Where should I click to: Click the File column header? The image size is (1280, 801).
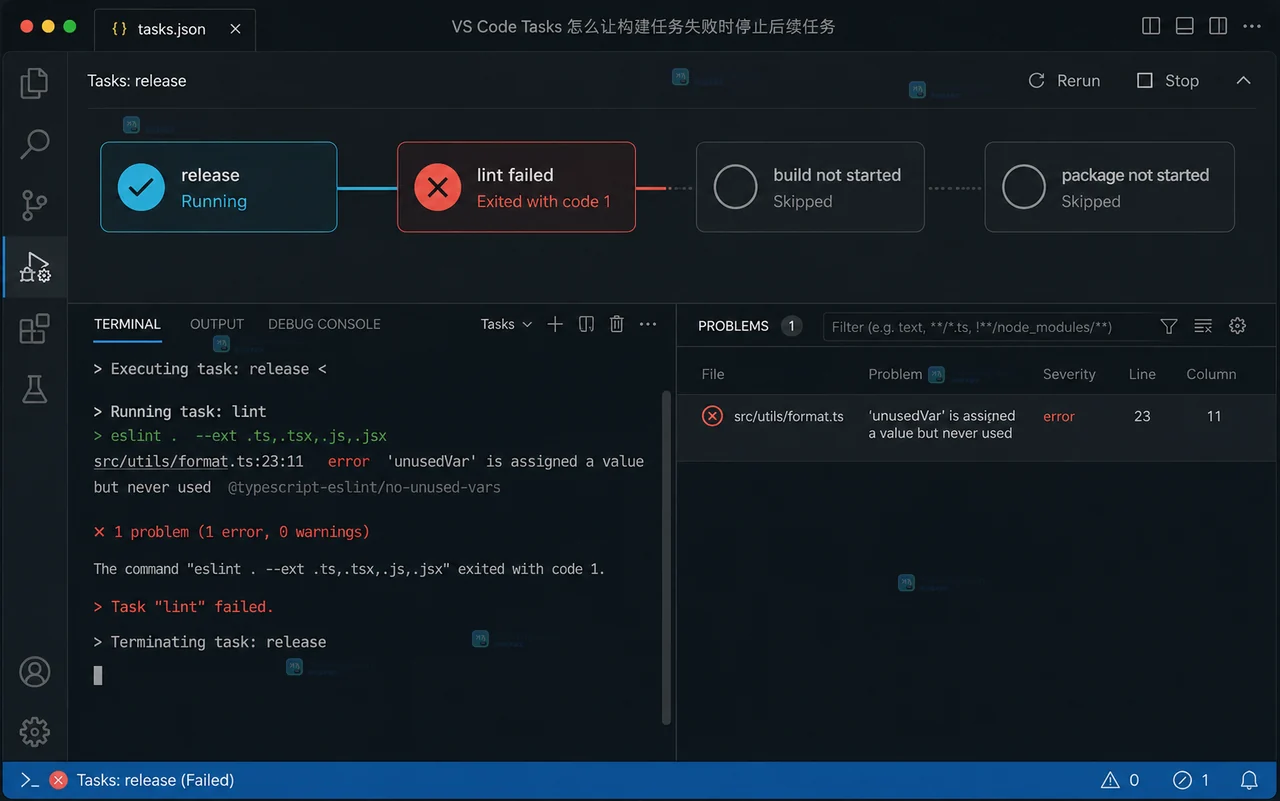click(x=713, y=374)
